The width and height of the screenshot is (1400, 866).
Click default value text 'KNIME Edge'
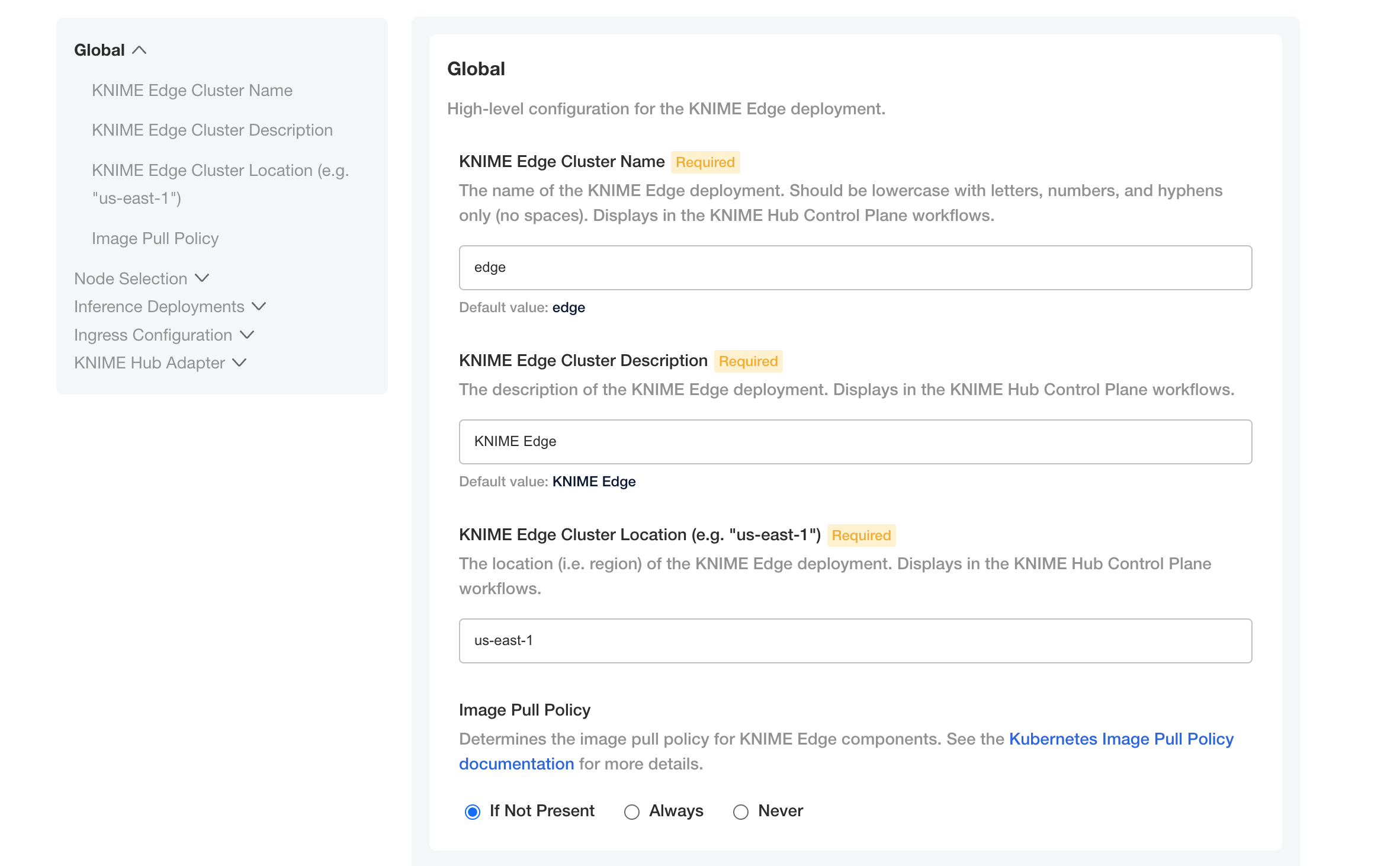click(594, 482)
